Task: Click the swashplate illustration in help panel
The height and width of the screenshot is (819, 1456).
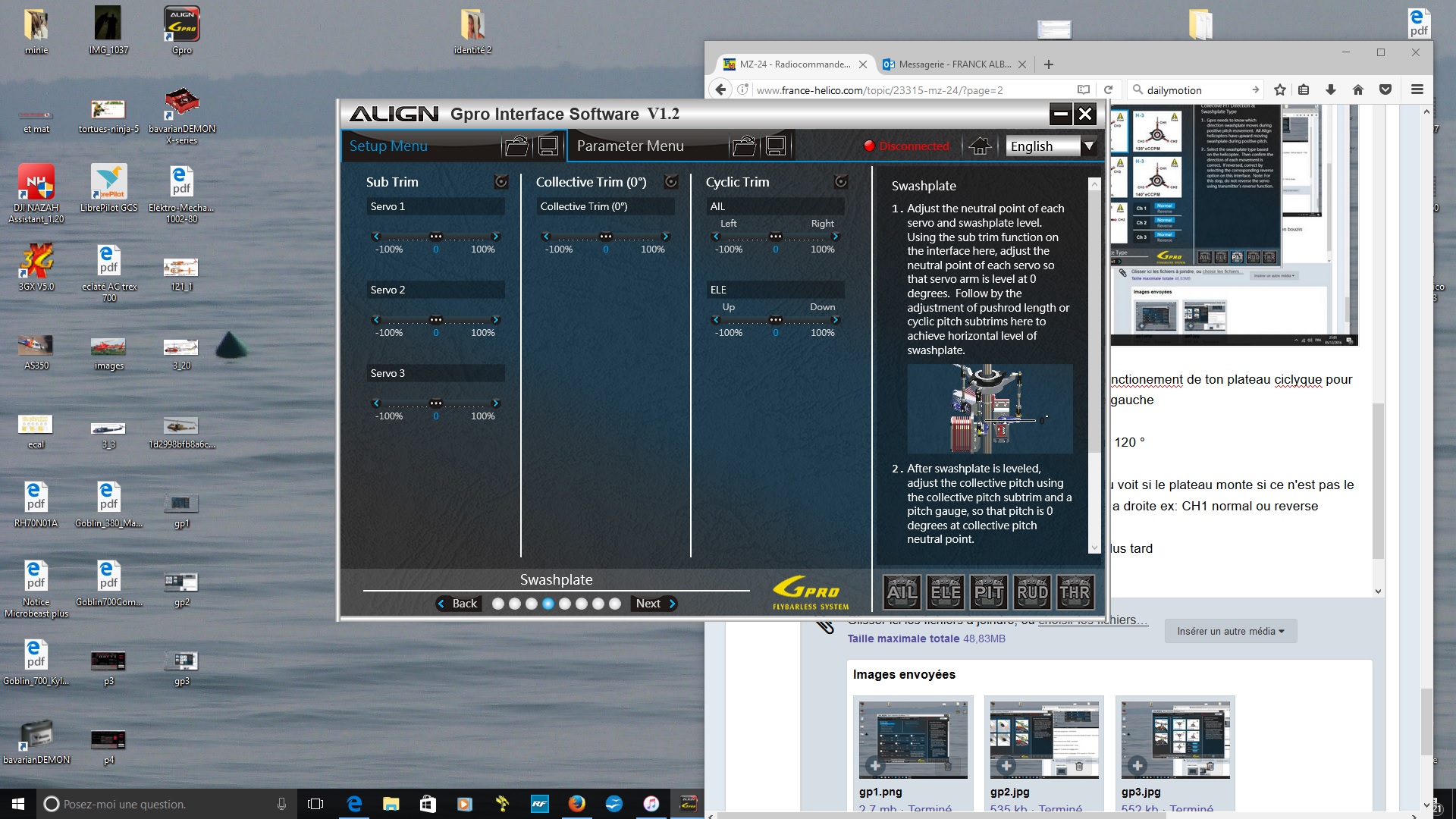Action: (x=990, y=409)
